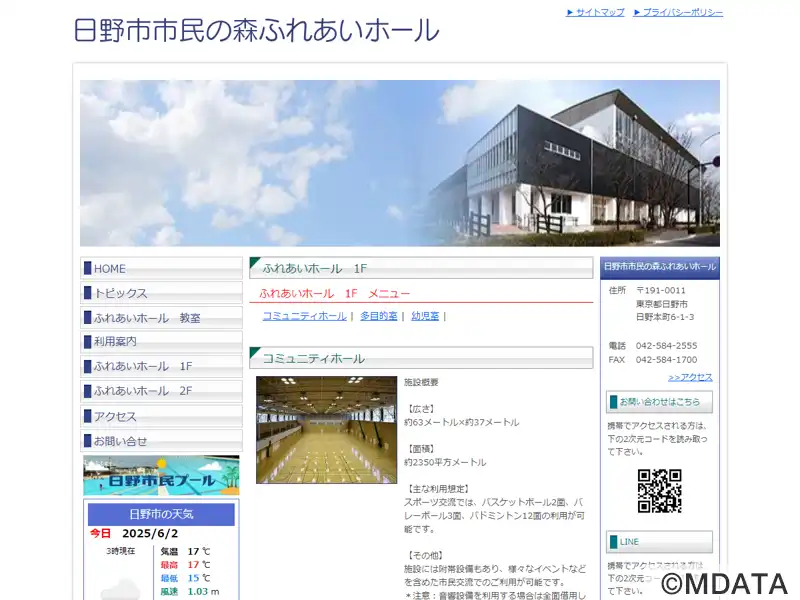Click the 約63メートル×約37メートル size text
800x600 pixels.
(x=461, y=422)
